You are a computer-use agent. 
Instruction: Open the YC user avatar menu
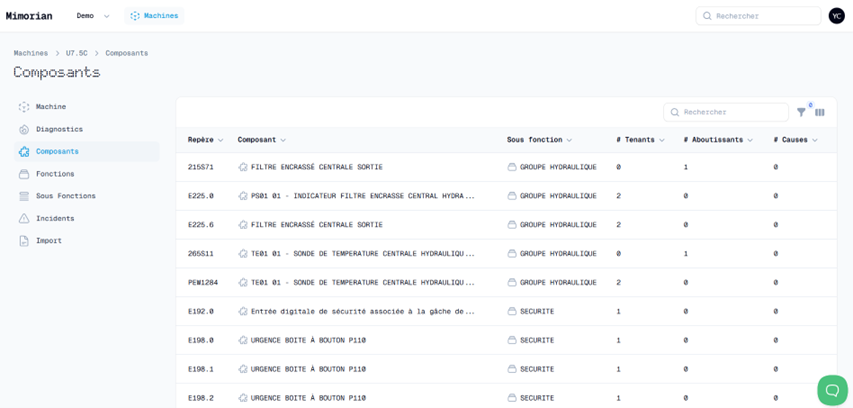pyautogui.click(x=837, y=16)
